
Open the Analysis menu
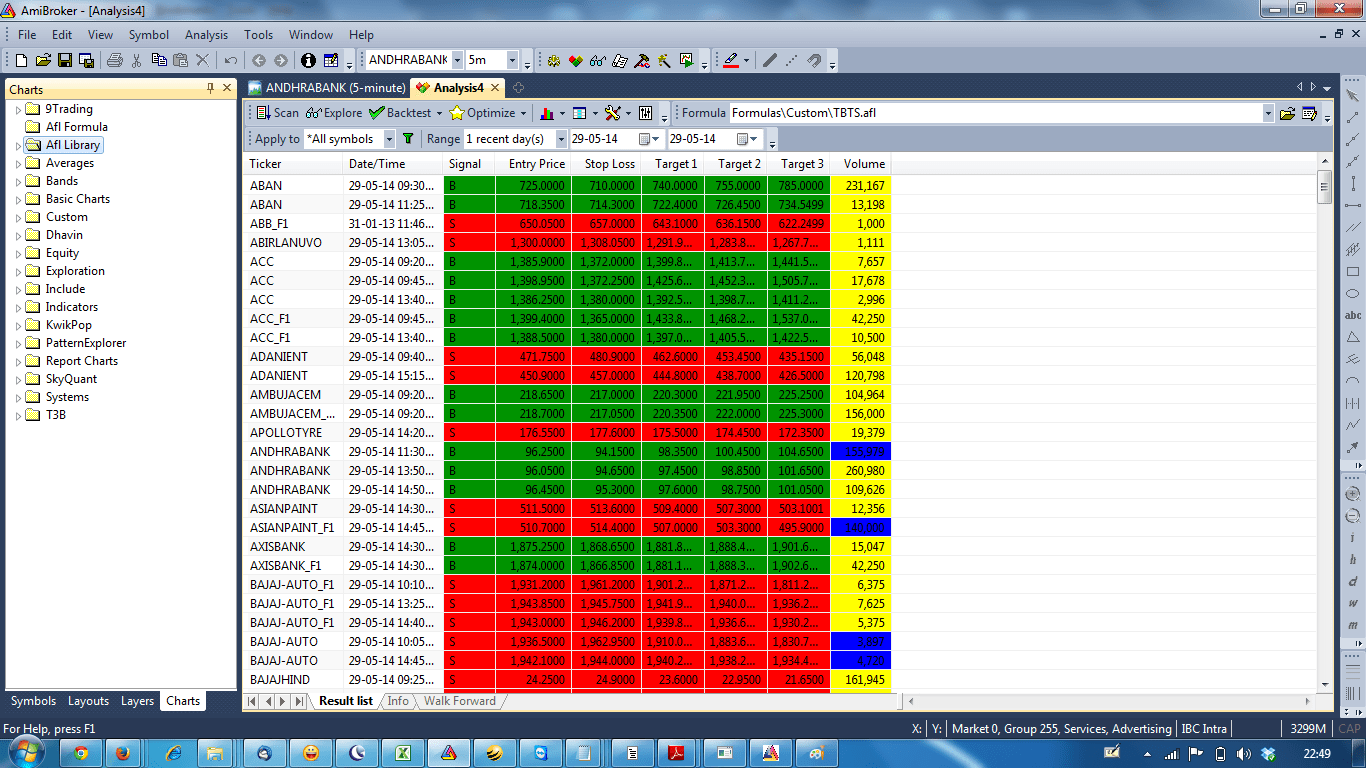[207, 34]
